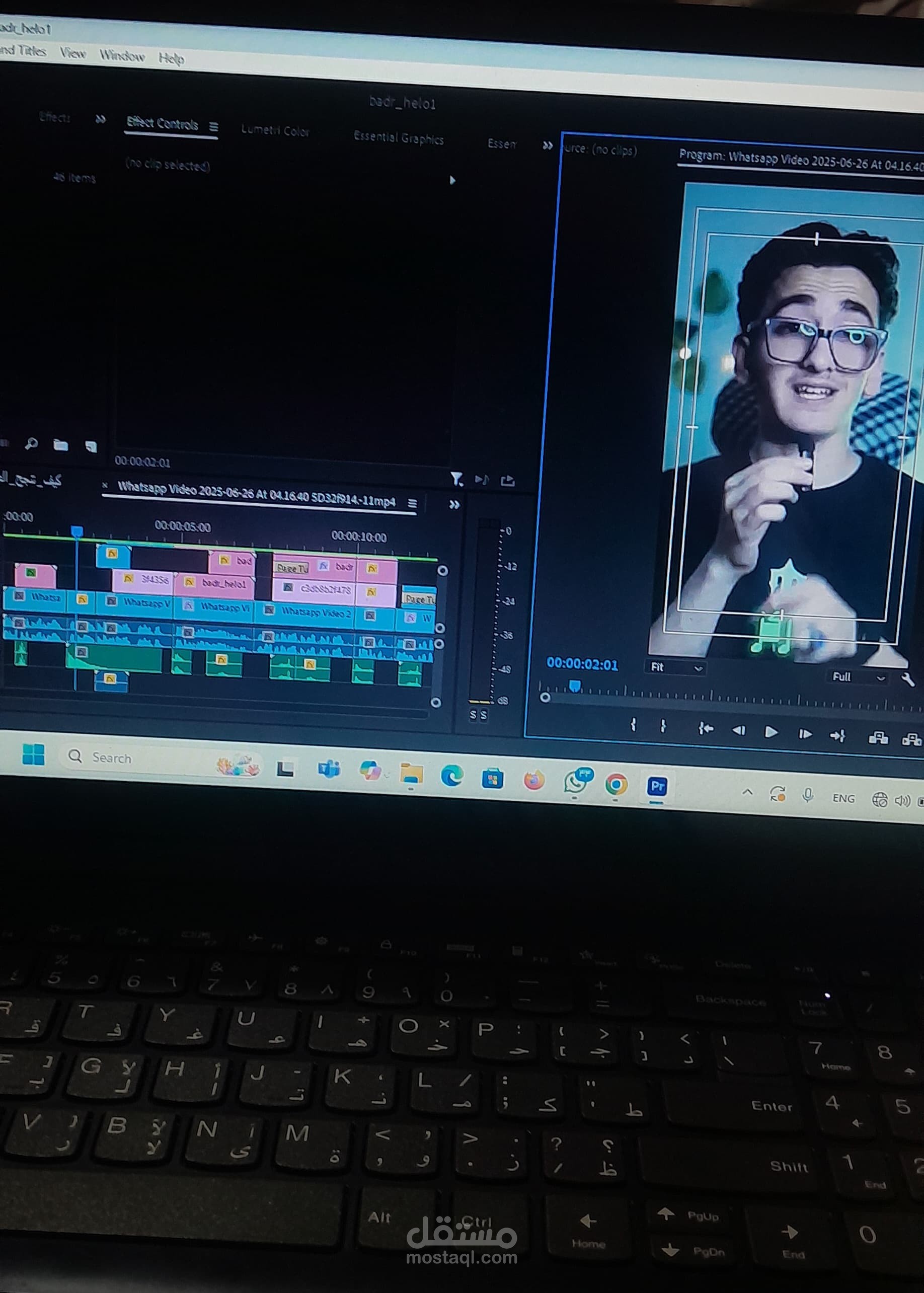The height and width of the screenshot is (1293, 924).
Task: Click the timeline playhead marker
Action: pyautogui.click(x=77, y=531)
